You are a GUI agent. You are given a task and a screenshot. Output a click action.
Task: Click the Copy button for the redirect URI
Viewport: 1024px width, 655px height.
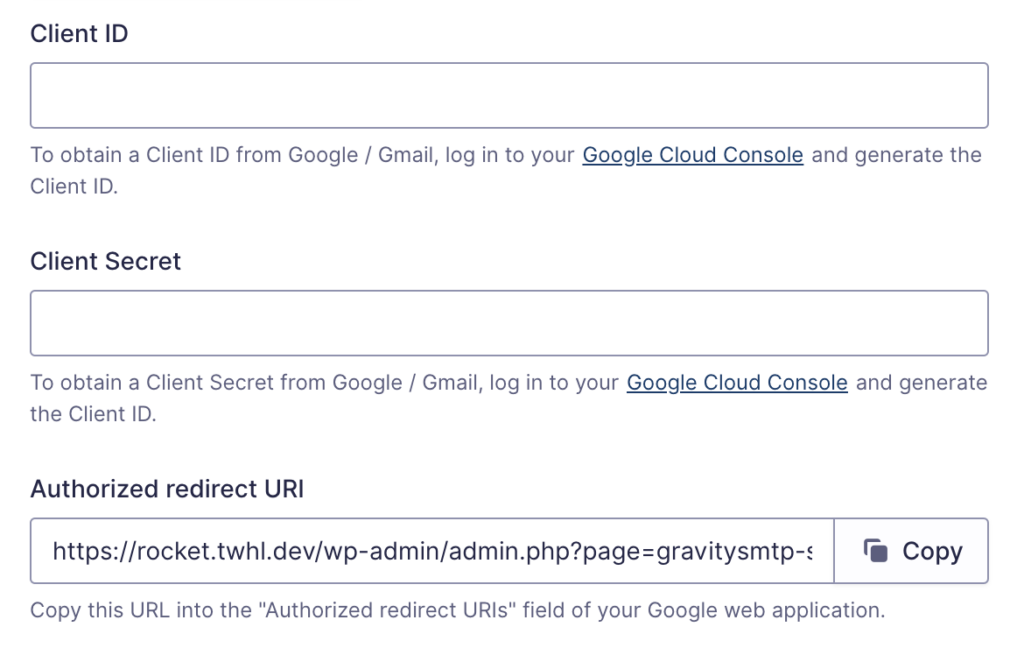911,550
